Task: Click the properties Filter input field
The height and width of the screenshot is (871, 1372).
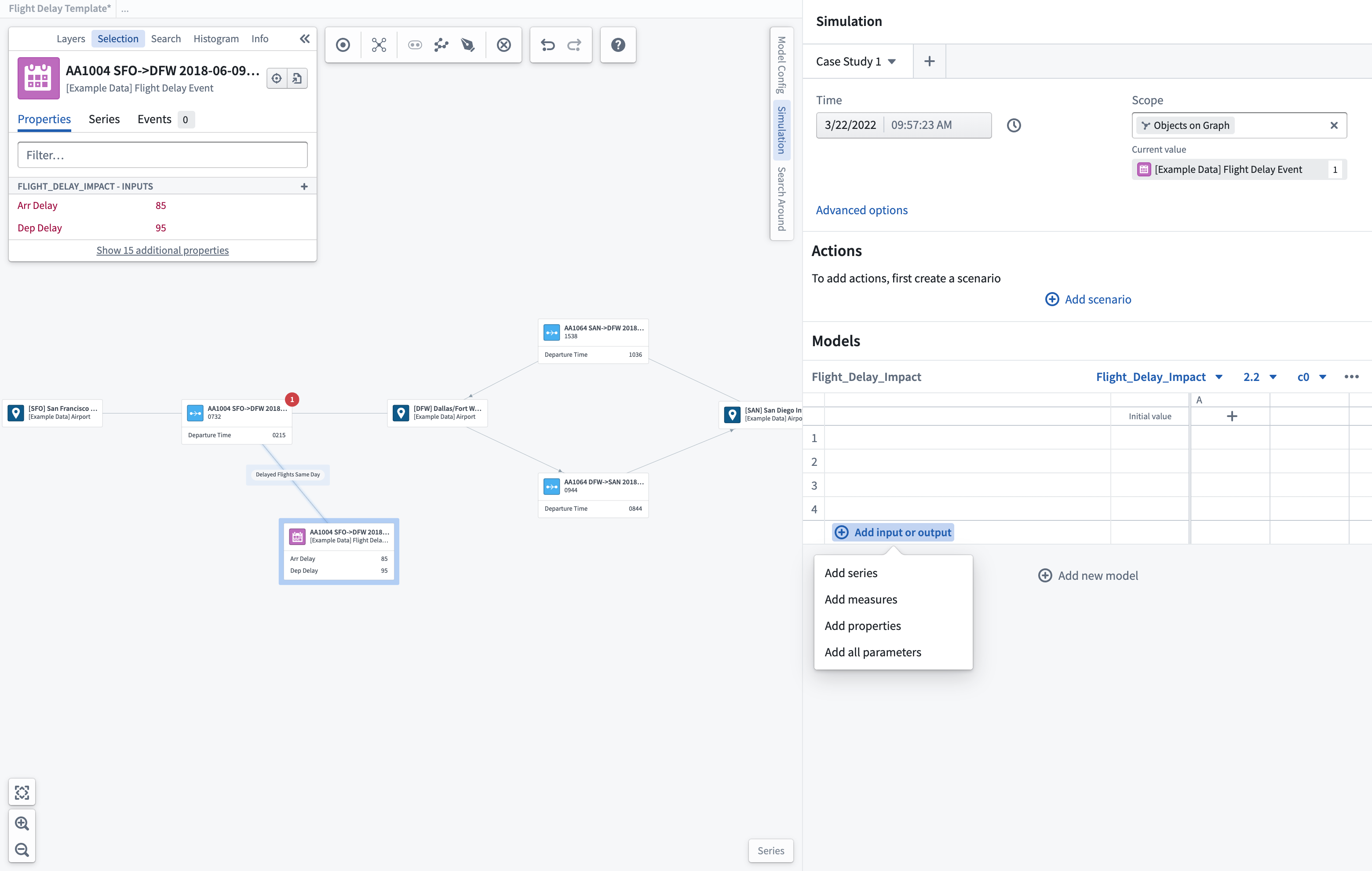Action: coord(162,155)
